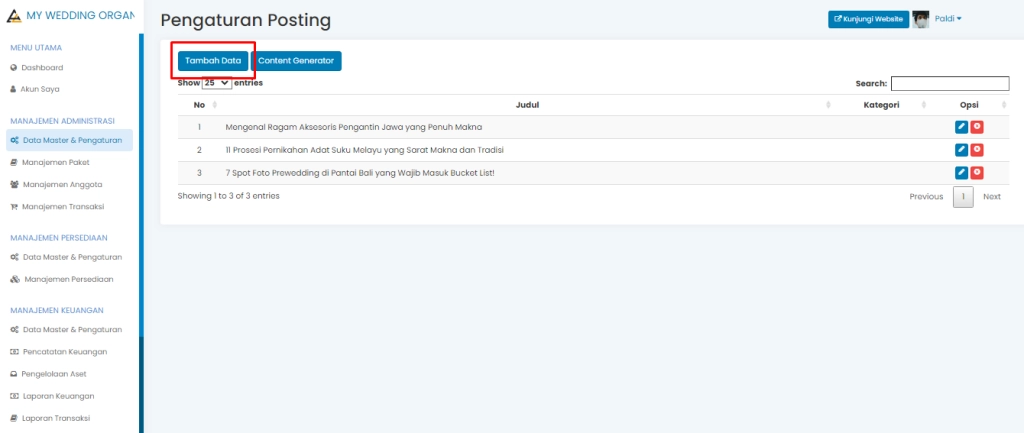Screen dimensions: 1024x433
Task: Click the Kunjungi Website button
Action: (867, 19)
